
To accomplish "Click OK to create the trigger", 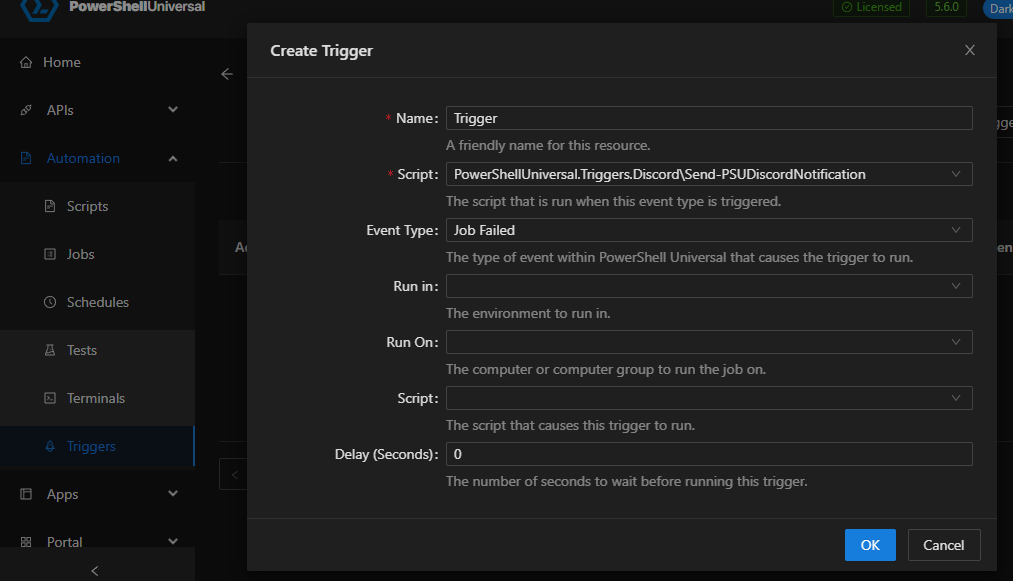I will point(870,545).
